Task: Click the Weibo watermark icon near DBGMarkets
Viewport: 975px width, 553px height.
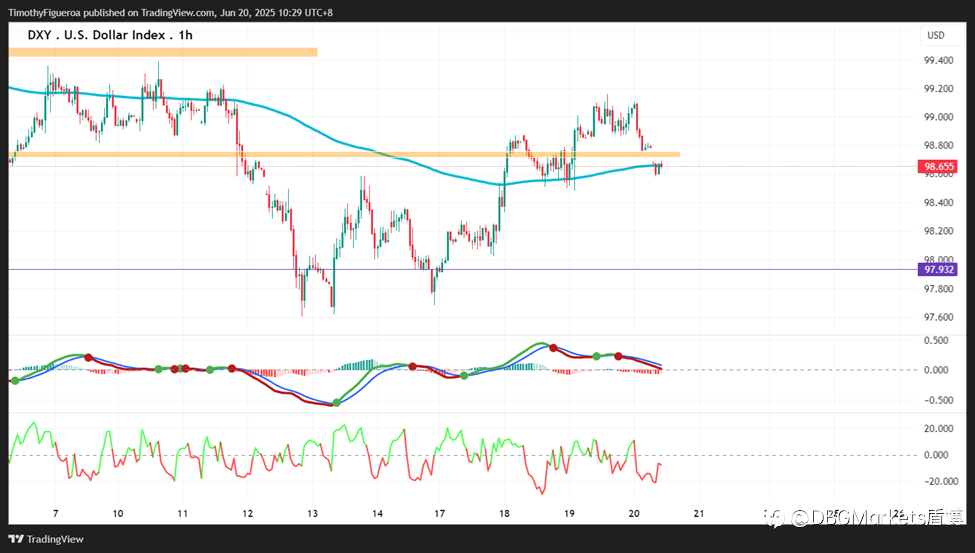Action: click(x=775, y=517)
